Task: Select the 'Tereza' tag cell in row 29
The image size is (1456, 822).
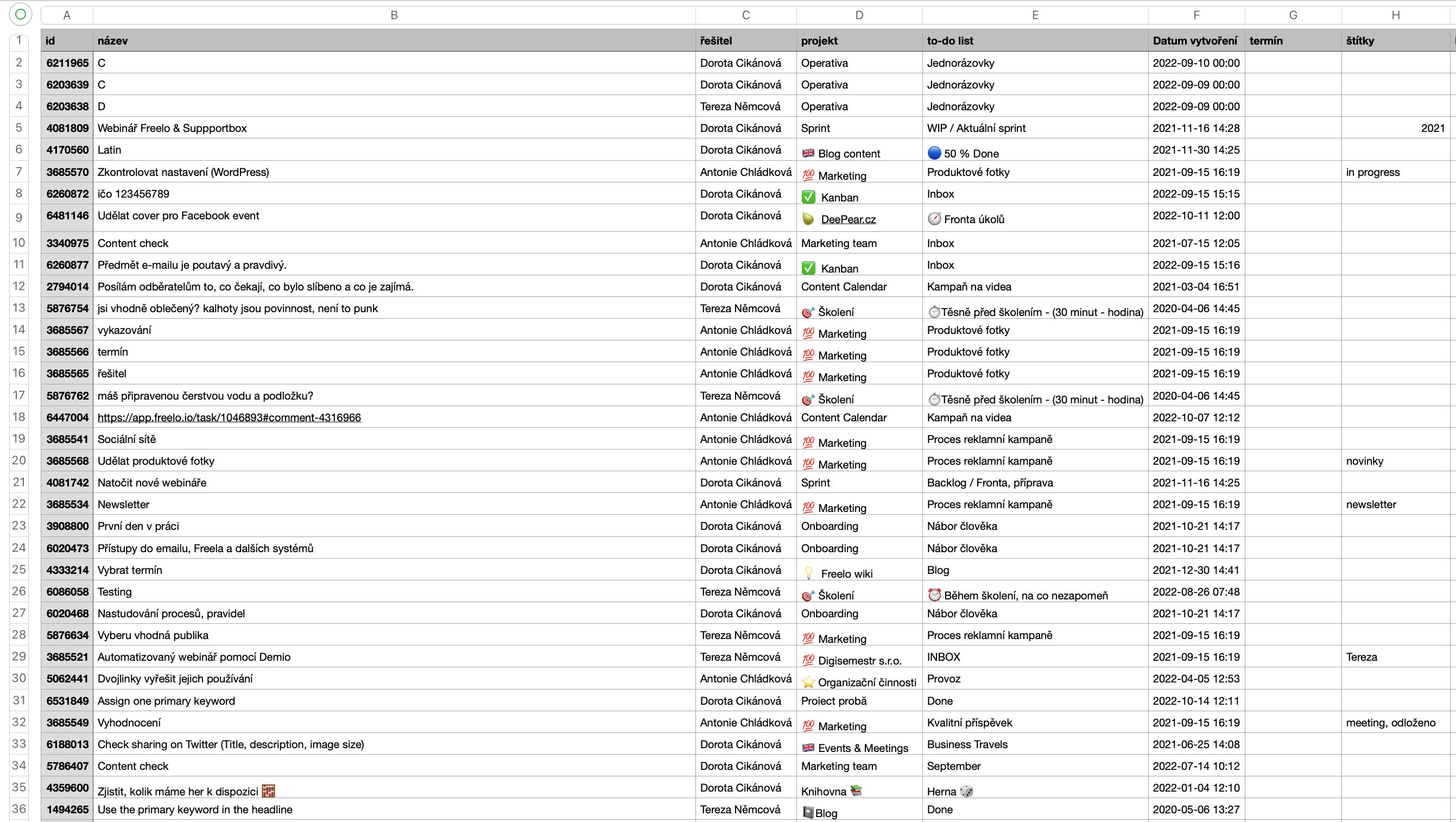Action: pos(1395,657)
